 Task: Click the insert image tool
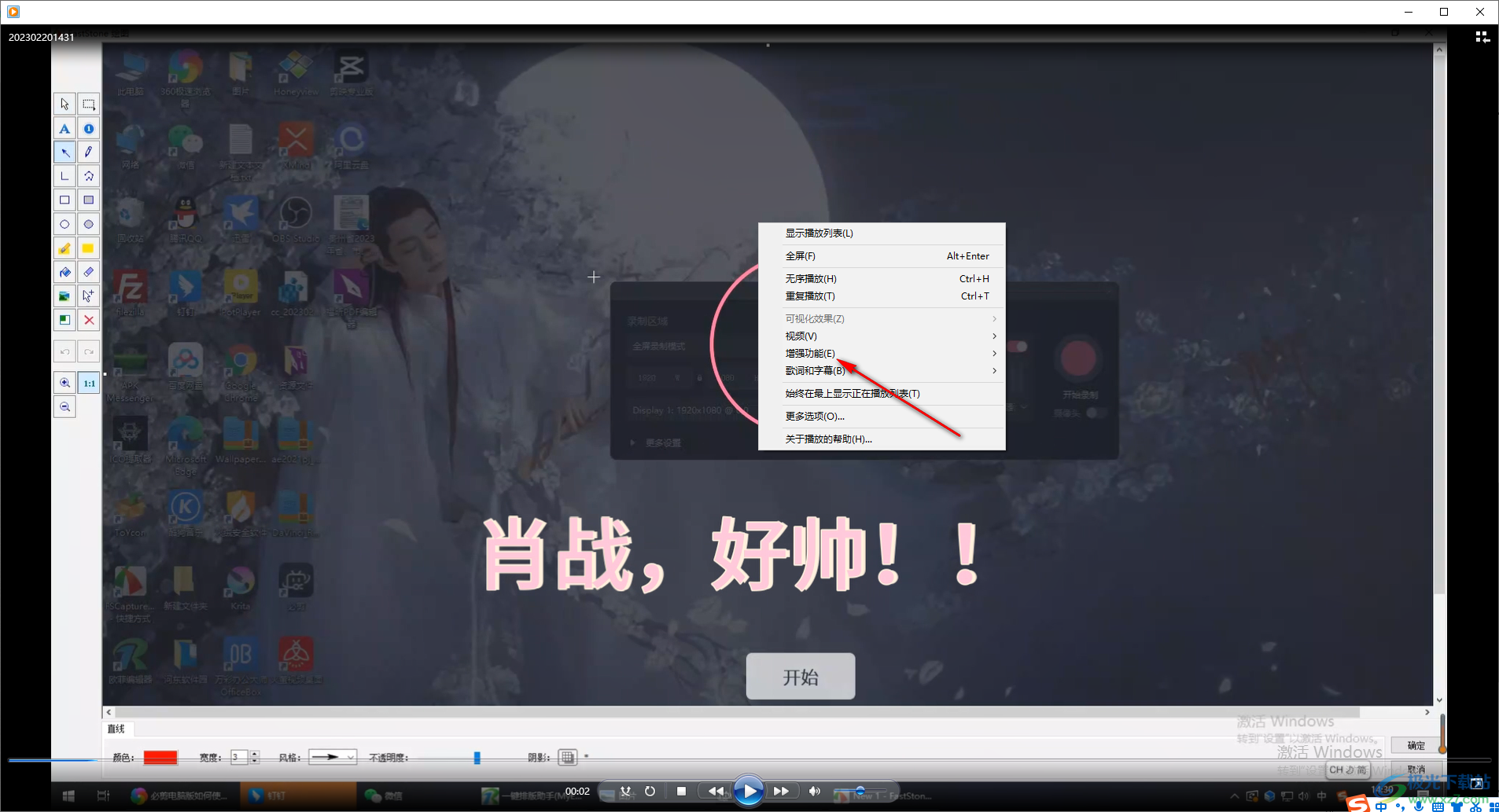coord(64,296)
